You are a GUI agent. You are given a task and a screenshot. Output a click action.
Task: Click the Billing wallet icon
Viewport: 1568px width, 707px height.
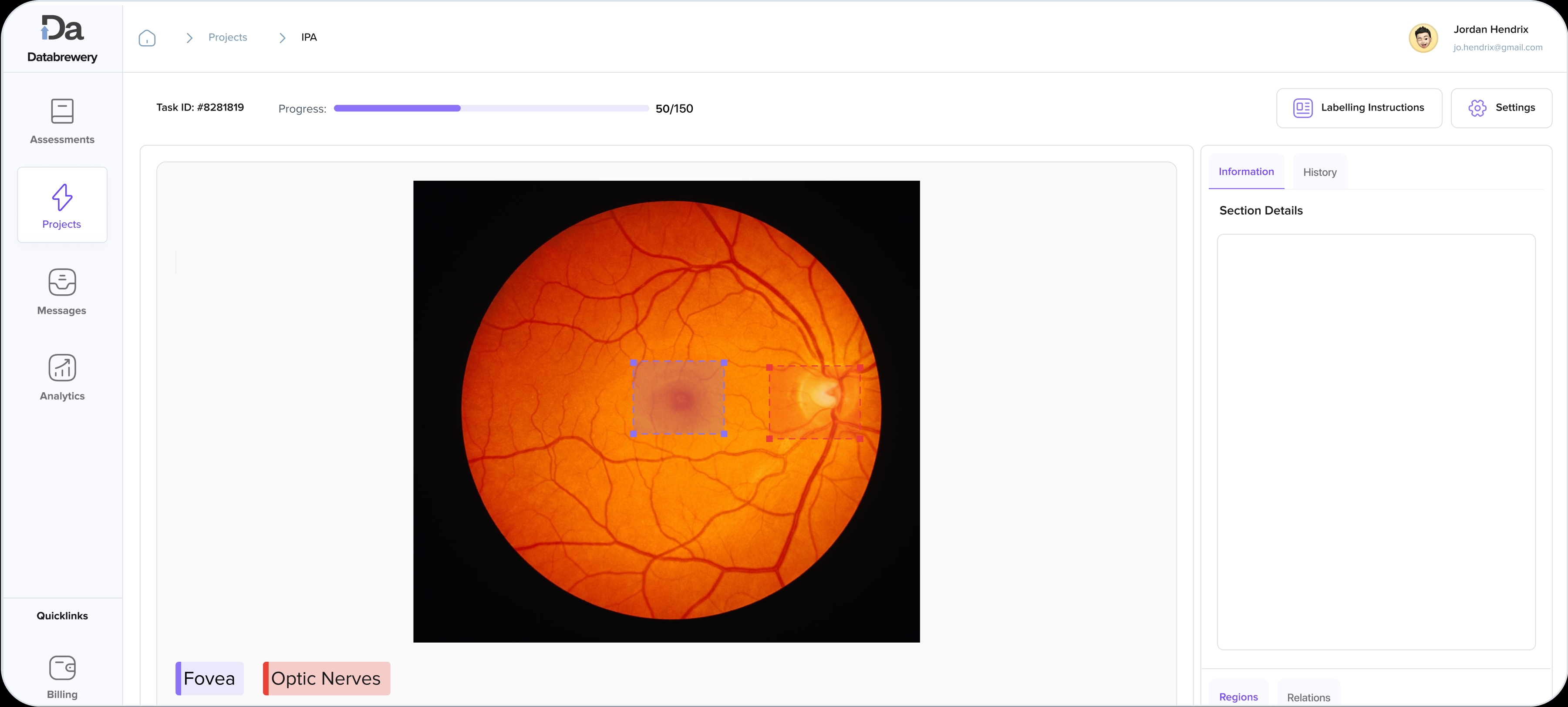coord(62,667)
